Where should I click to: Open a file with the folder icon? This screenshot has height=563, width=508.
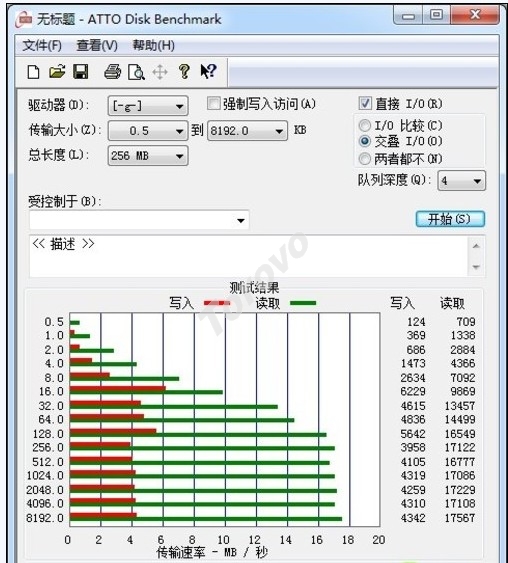pos(57,71)
